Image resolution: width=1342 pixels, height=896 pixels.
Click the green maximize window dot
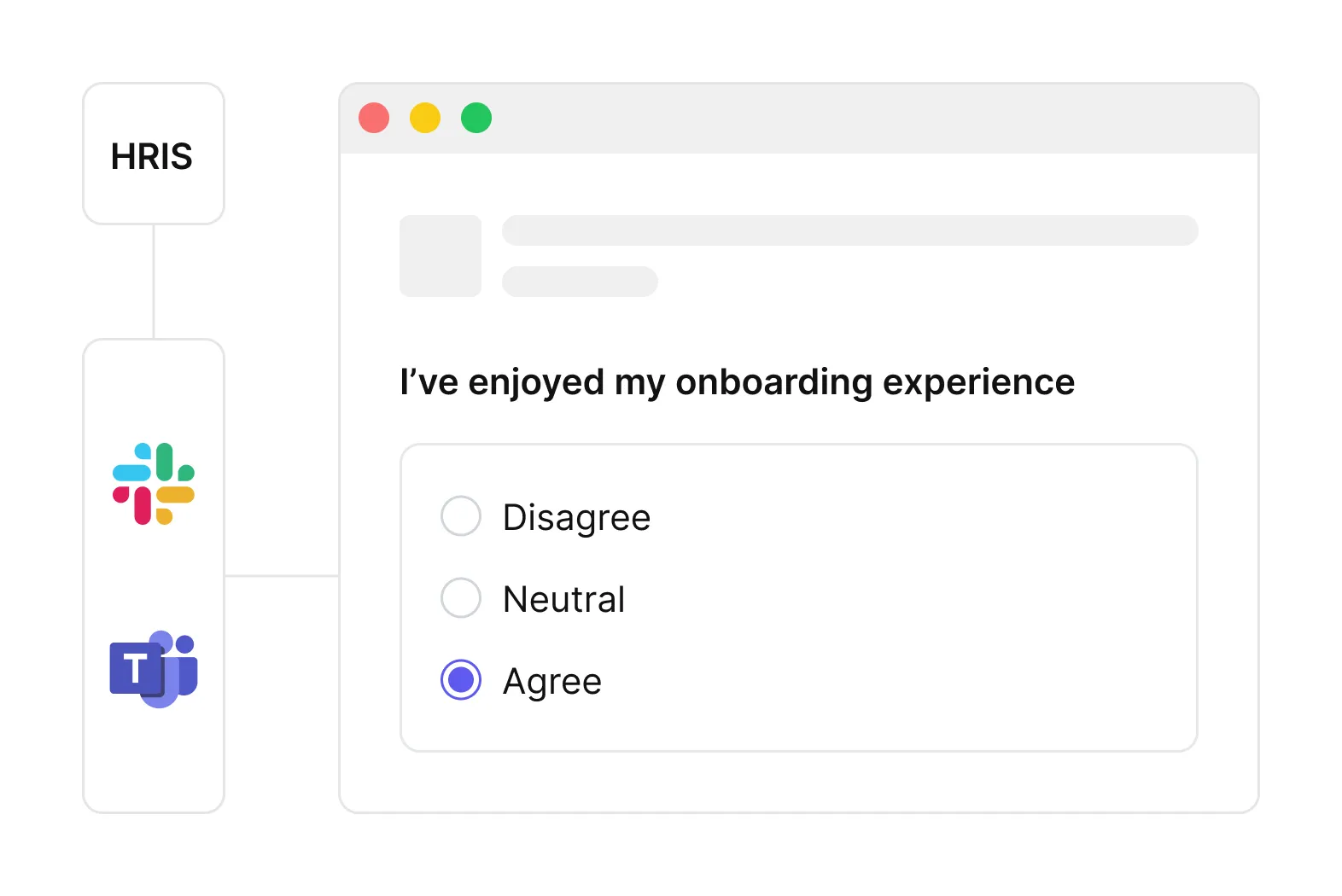476,118
